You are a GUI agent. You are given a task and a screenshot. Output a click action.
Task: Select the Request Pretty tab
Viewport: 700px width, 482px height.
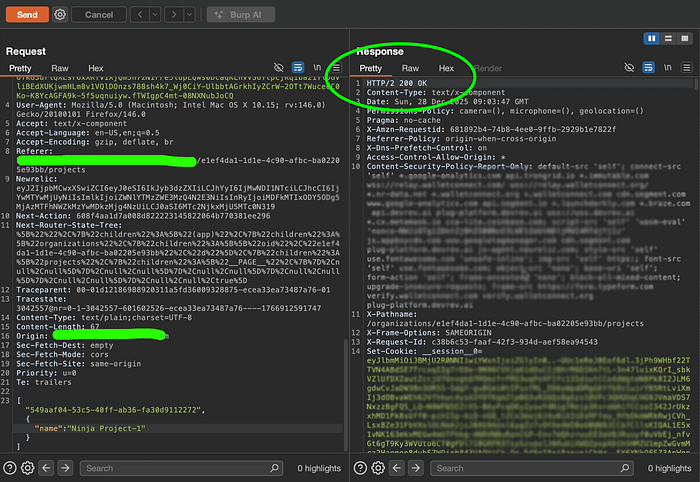[x=21, y=68]
